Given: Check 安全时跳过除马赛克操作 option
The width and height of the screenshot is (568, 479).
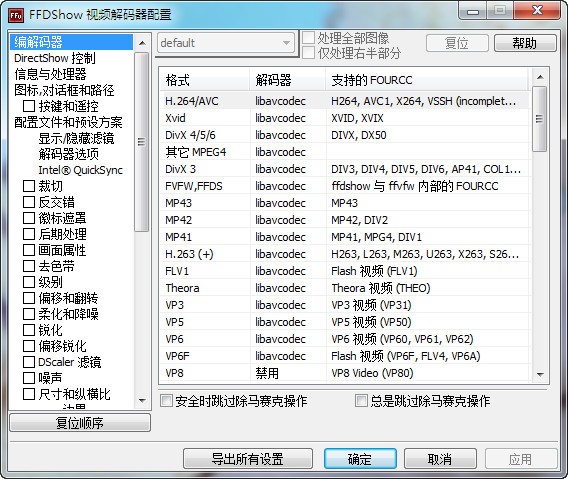Looking at the screenshot, I should click(x=166, y=401).
